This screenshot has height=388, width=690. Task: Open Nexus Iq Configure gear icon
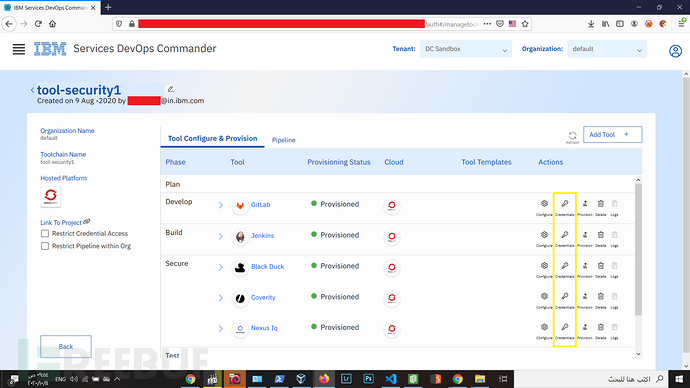click(x=544, y=327)
